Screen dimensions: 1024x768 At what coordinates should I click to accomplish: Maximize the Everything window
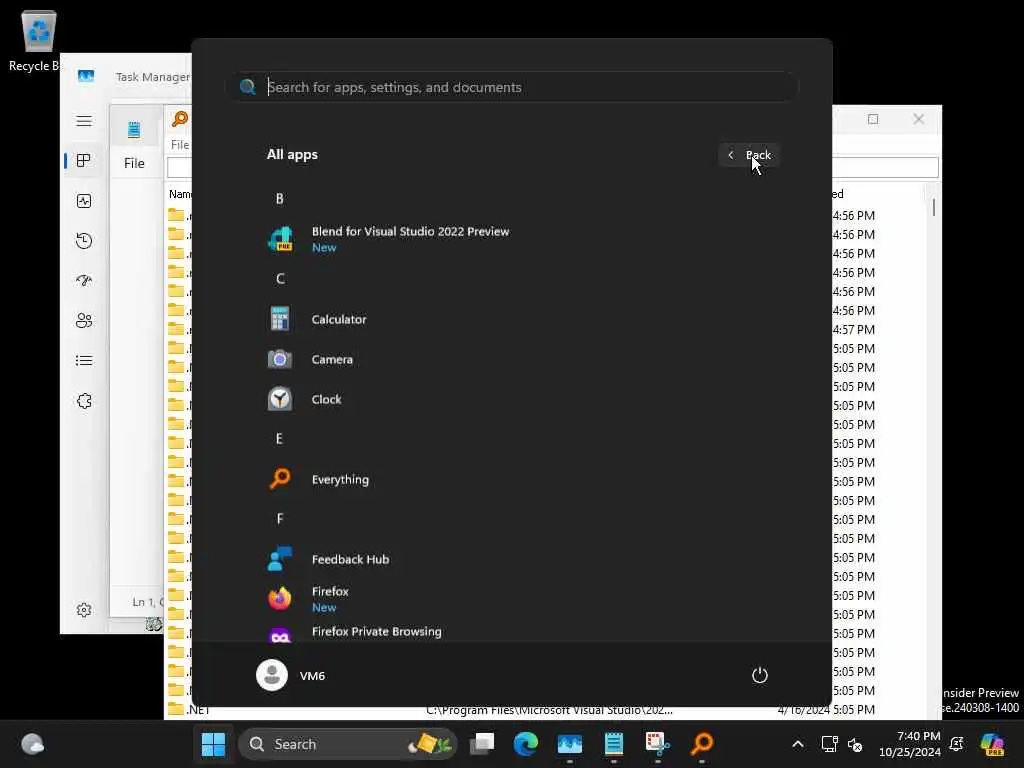[873, 119]
